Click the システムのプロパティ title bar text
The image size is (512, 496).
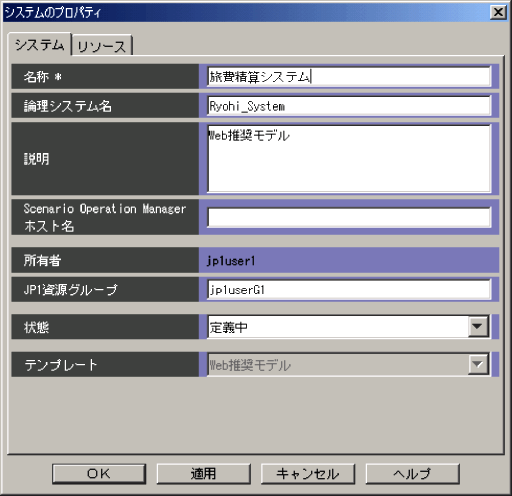tap(53, 12)
